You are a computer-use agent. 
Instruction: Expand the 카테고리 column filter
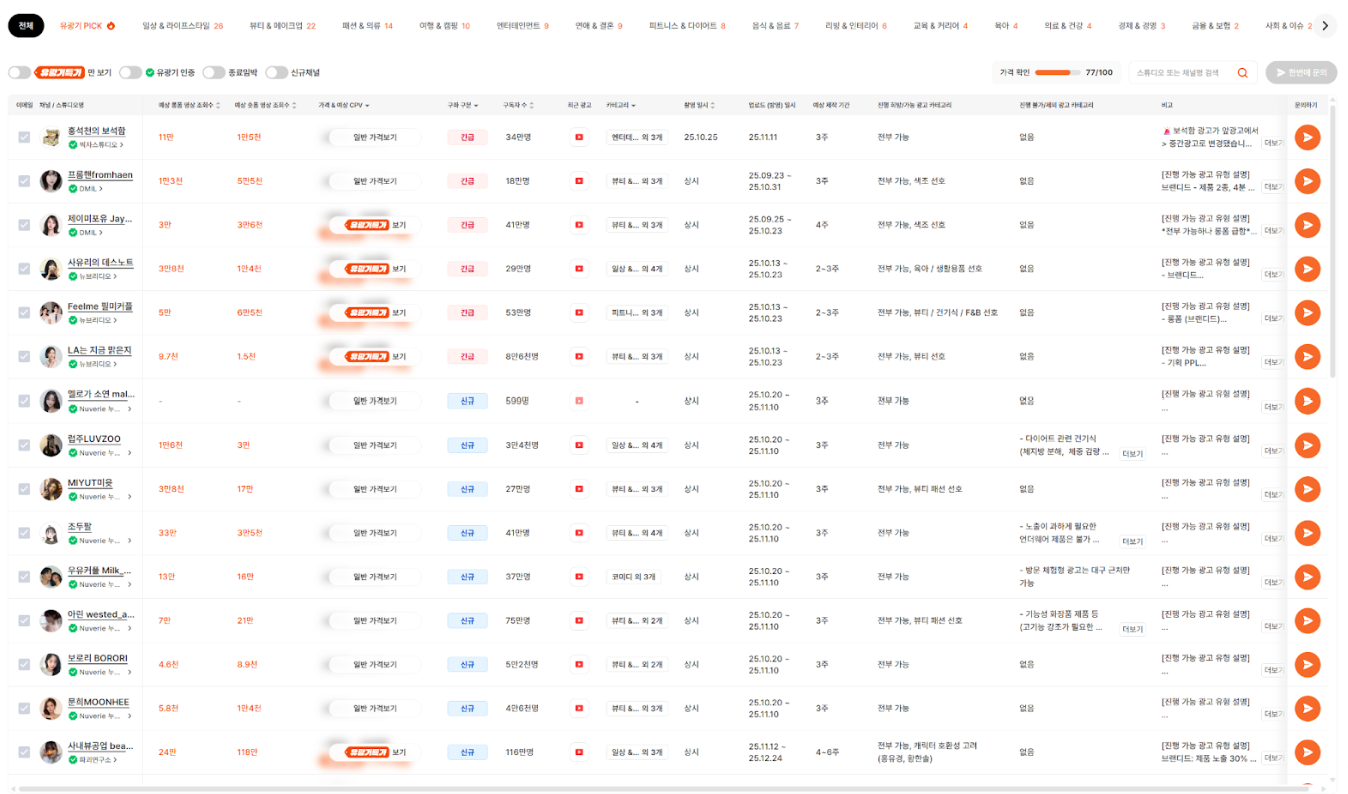621,105
